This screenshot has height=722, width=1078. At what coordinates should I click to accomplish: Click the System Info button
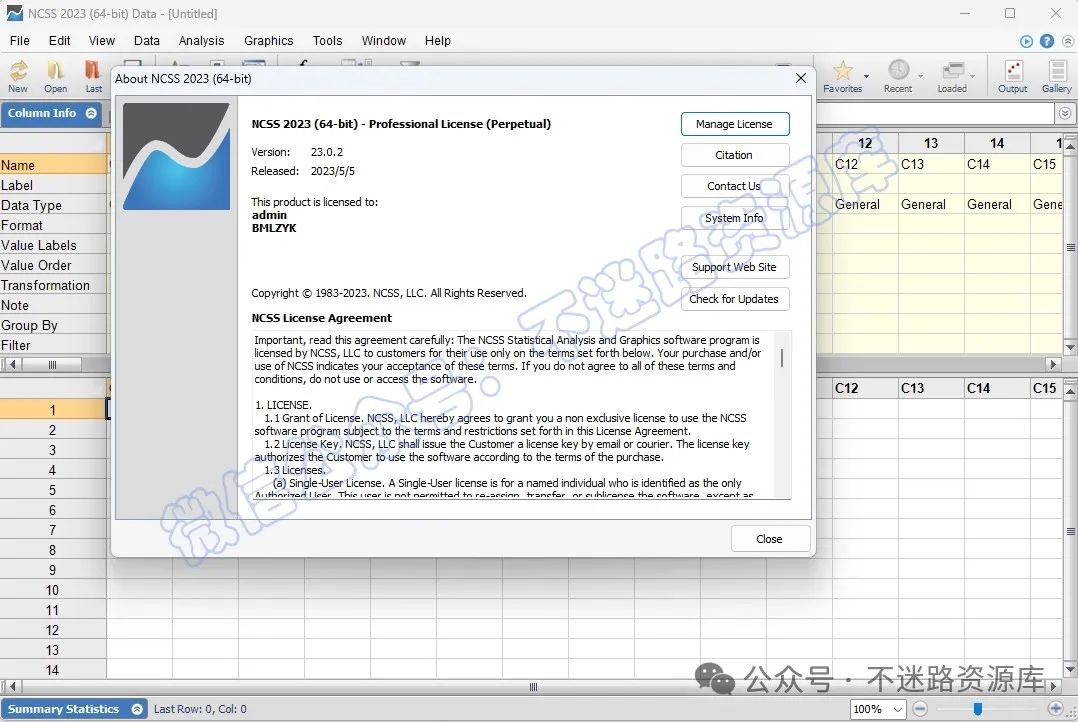point(734,218)
